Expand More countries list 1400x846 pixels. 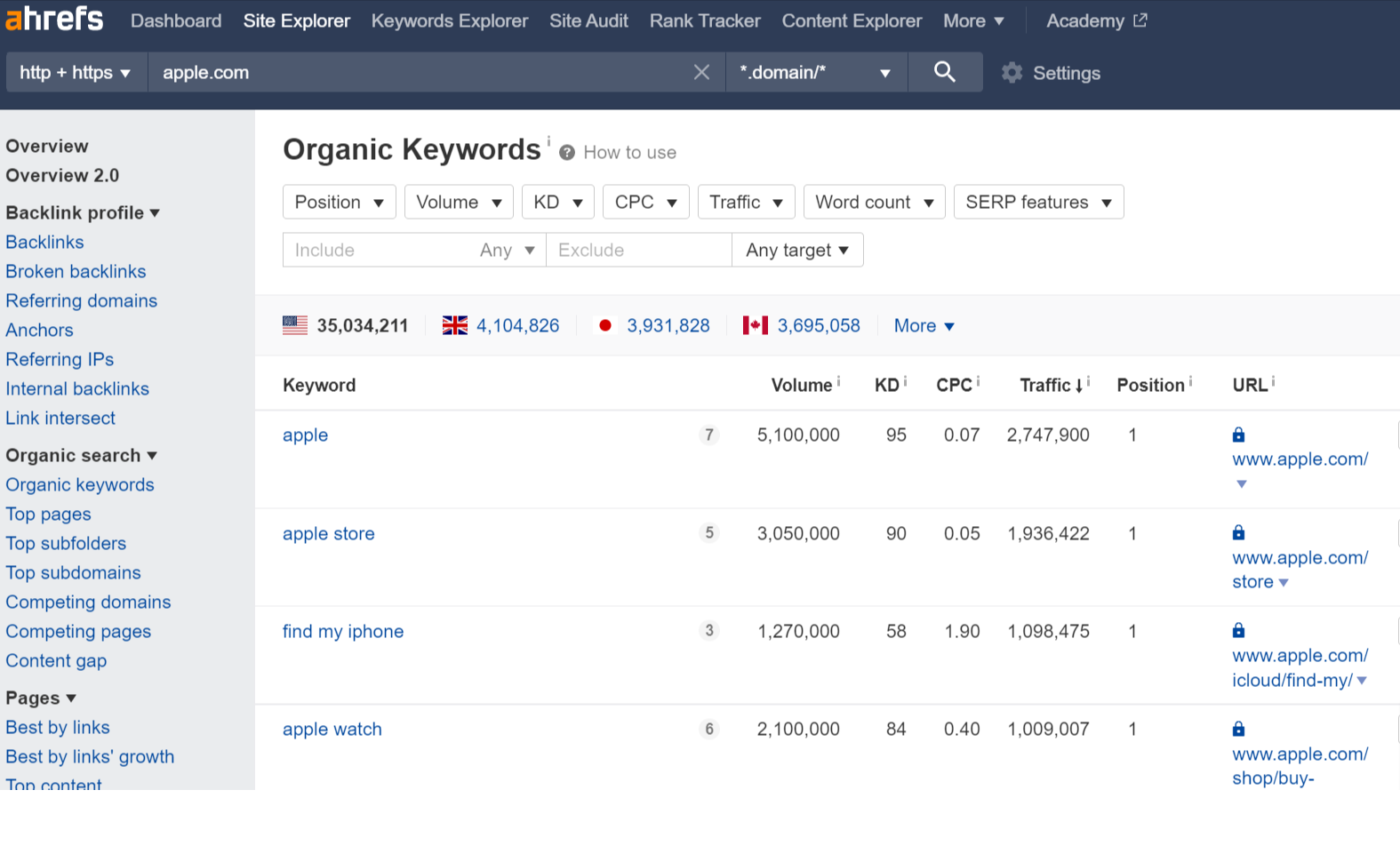pos(924,325)
